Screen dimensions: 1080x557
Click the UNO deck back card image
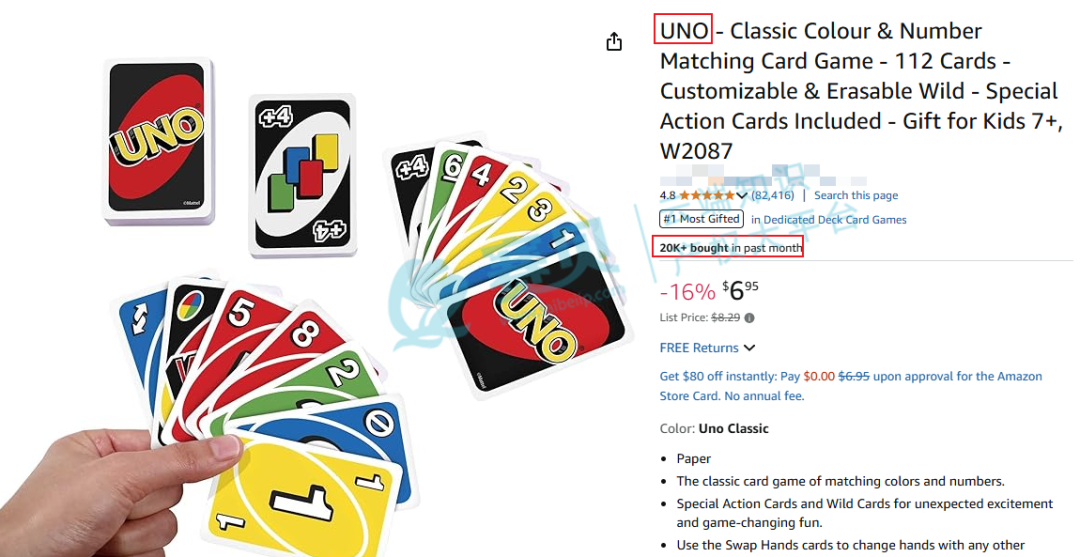[x=159, y=141]
